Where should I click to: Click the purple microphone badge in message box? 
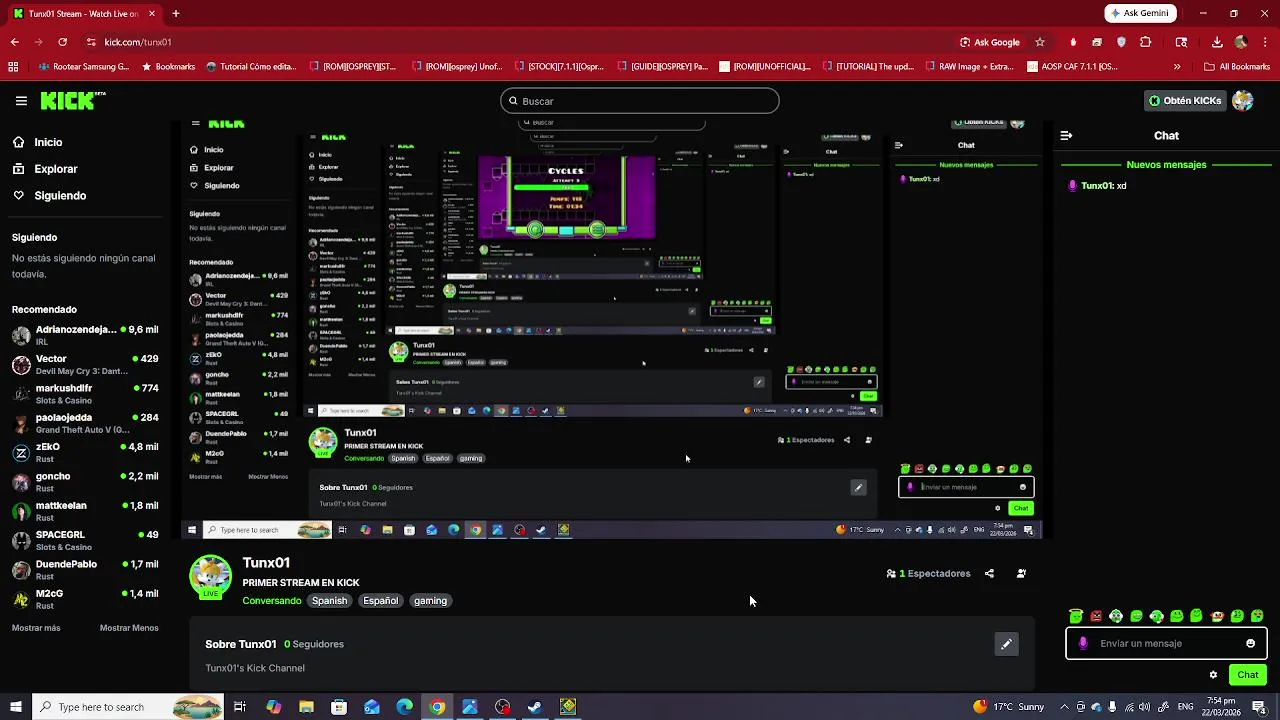click(x=1083, y=643)
